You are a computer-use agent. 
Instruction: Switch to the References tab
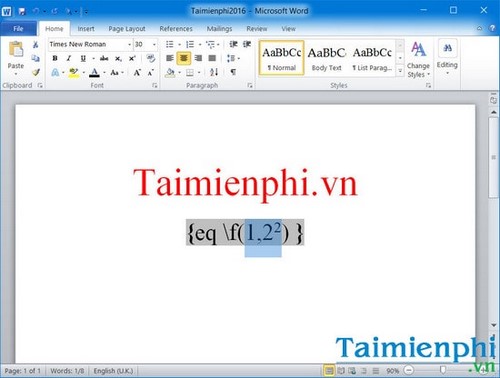coord(176,29)
